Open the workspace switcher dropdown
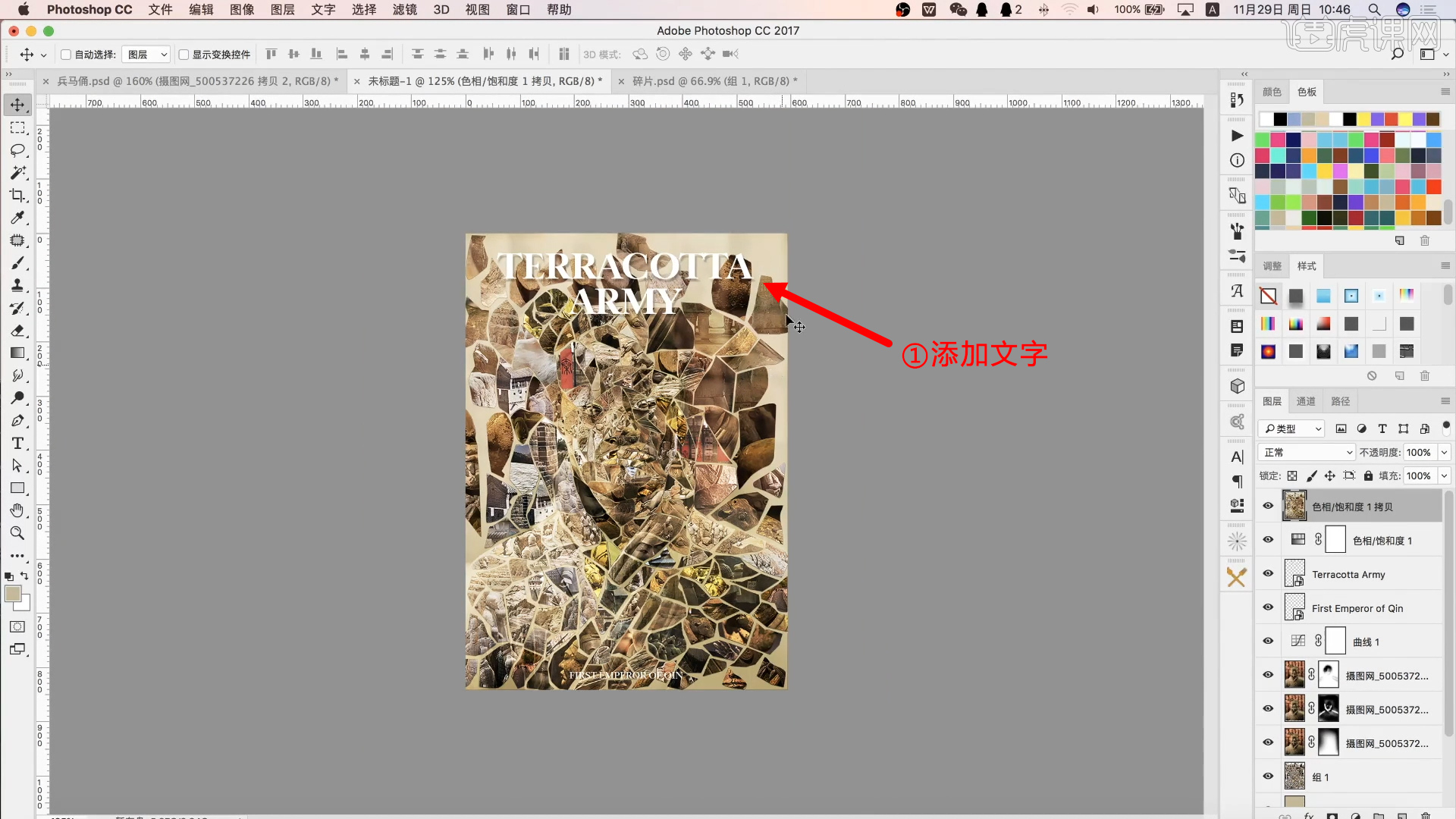This screenshot has width=1456, height=819. [1433, 54]
